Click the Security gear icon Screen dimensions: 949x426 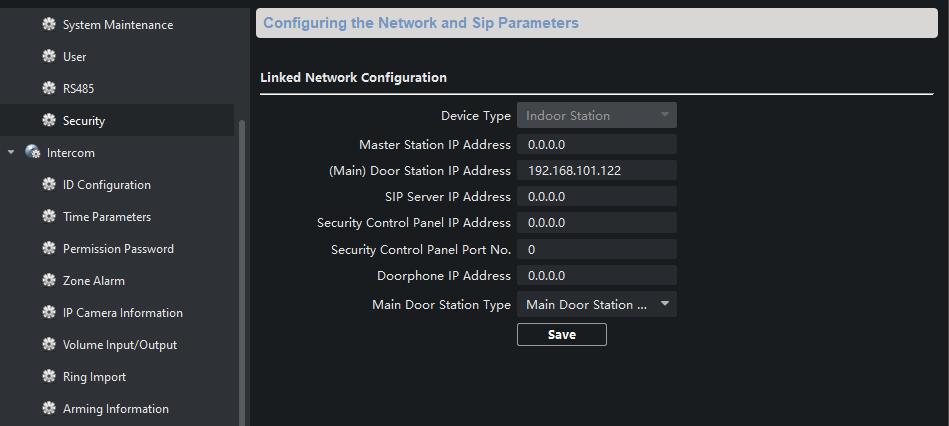pos(48,120)
